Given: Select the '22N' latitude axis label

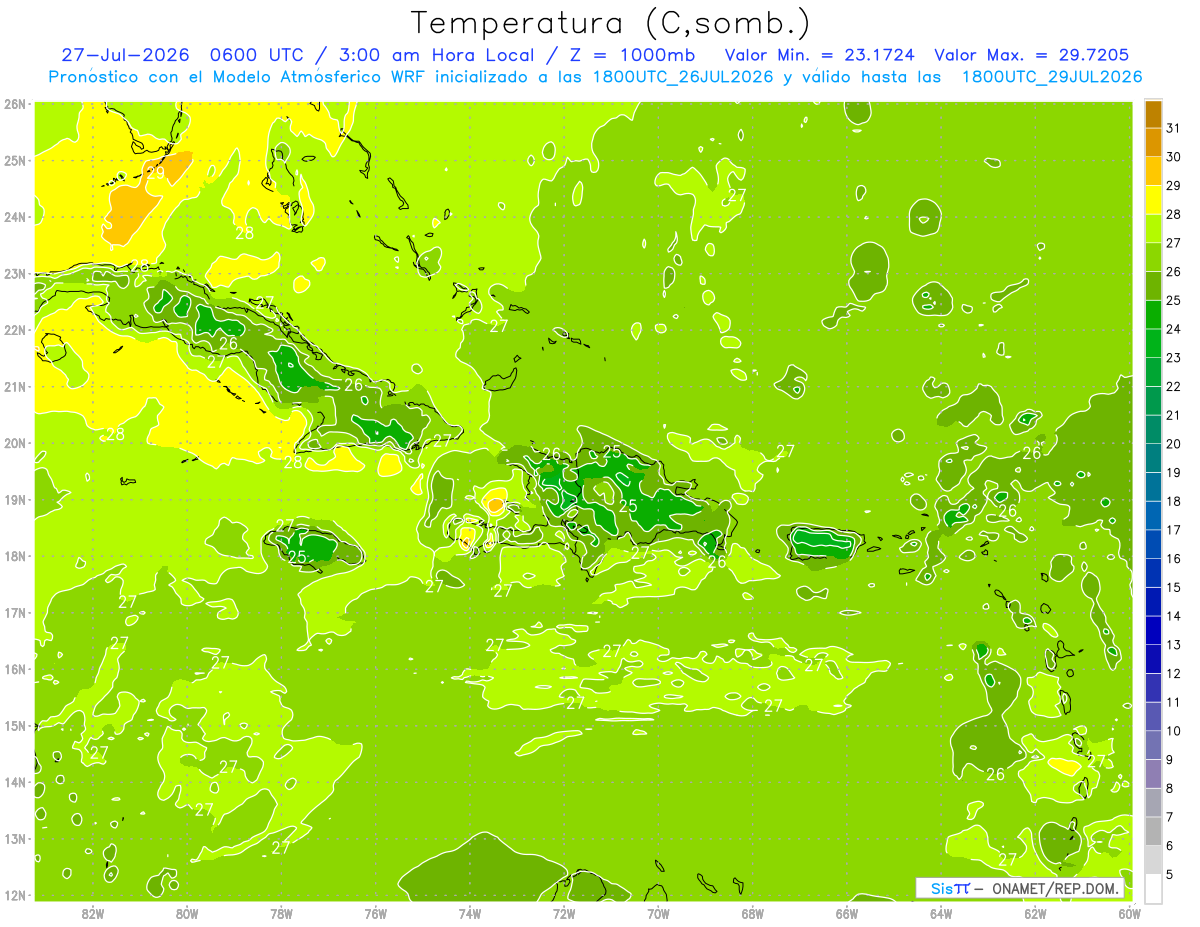Looking at the screenshot, I should pos(15,330).
